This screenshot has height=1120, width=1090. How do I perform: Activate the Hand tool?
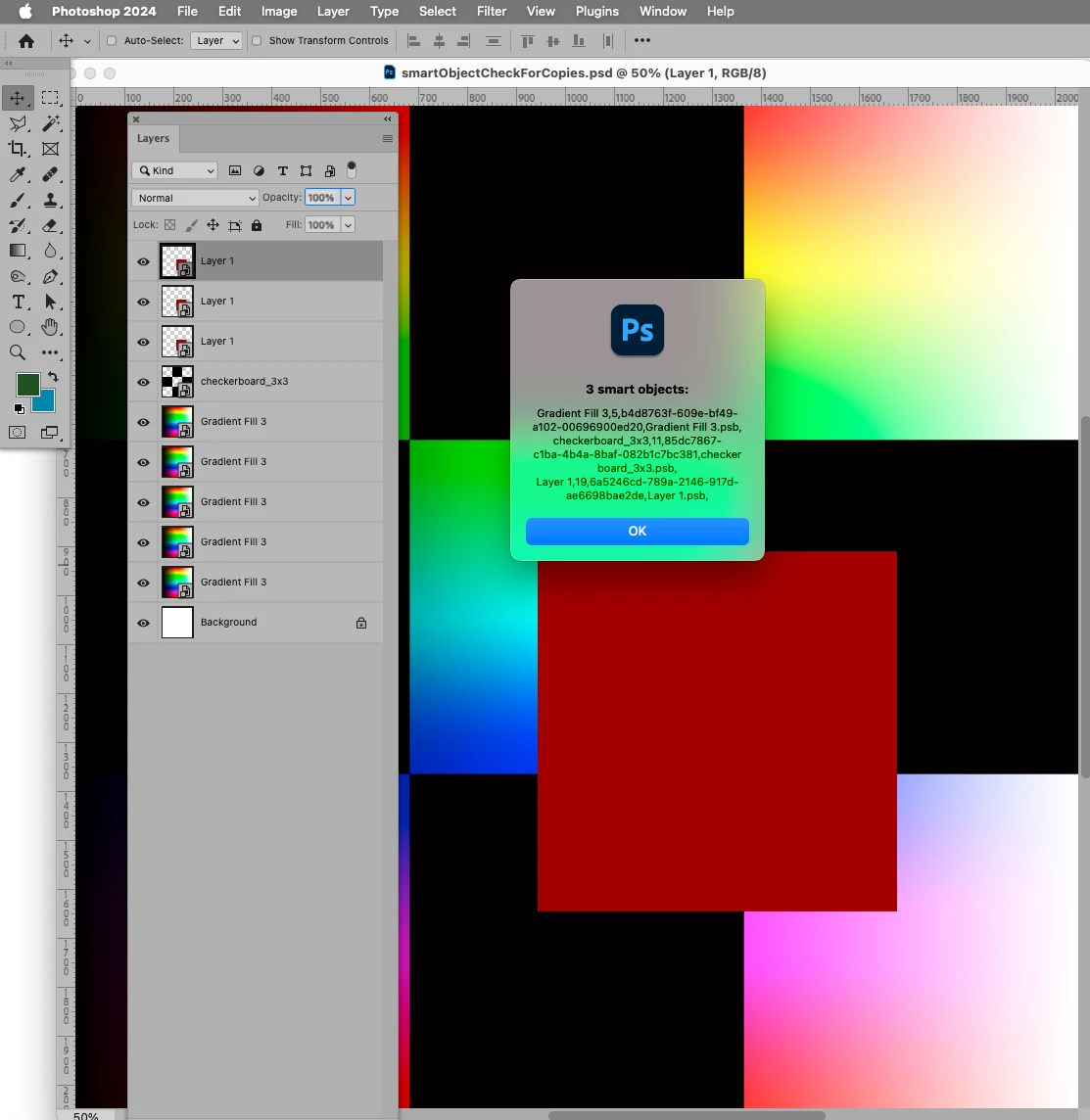coord(50,327)
